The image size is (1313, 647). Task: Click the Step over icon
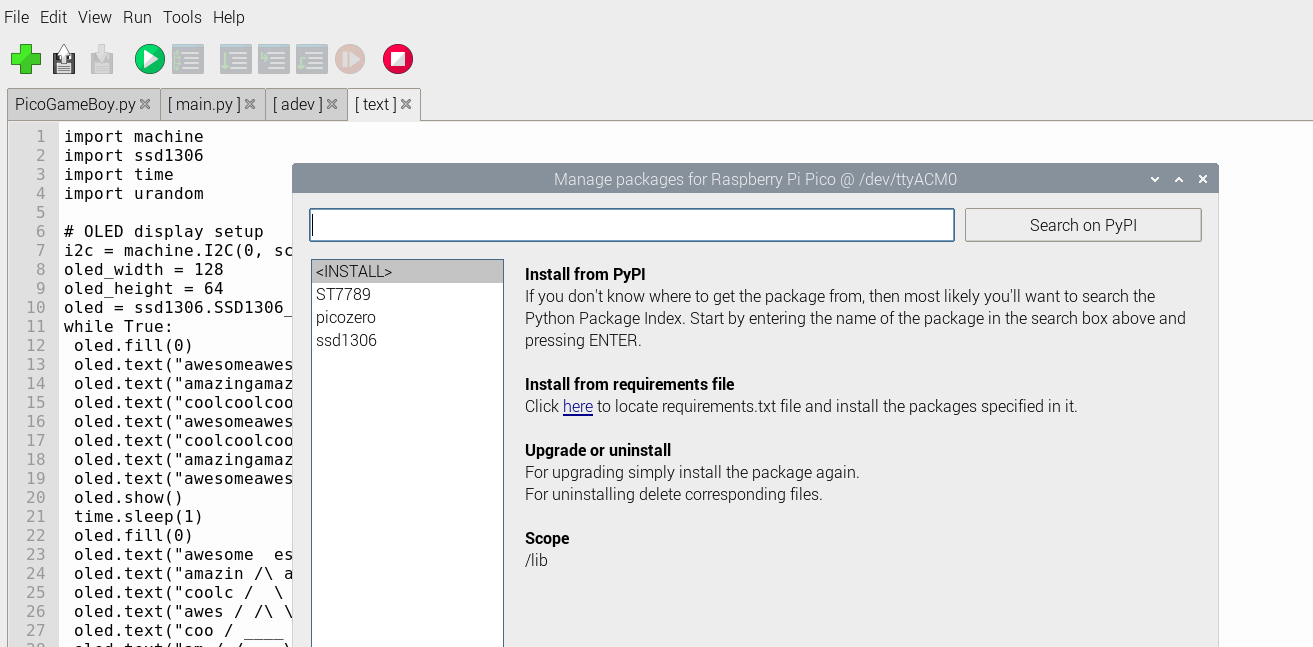tap(236, 59)
